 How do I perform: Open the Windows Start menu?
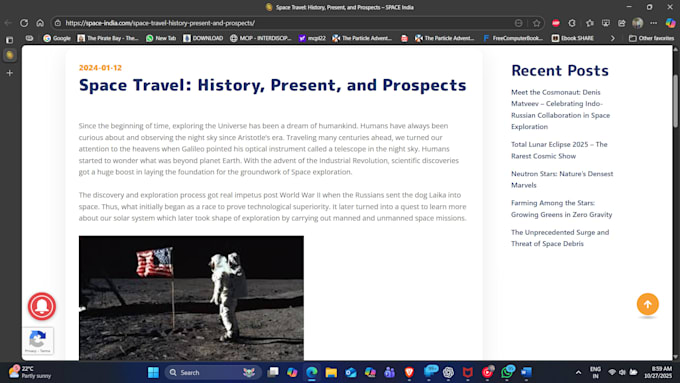(x=153, y=373)
